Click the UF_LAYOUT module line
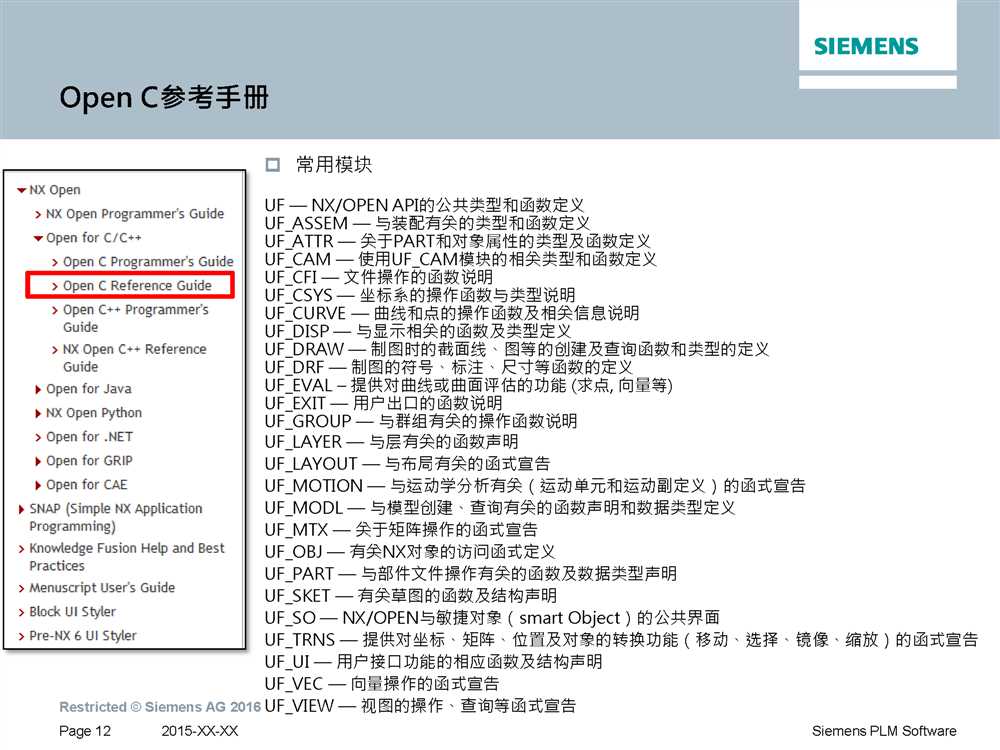 click(407, 464)
